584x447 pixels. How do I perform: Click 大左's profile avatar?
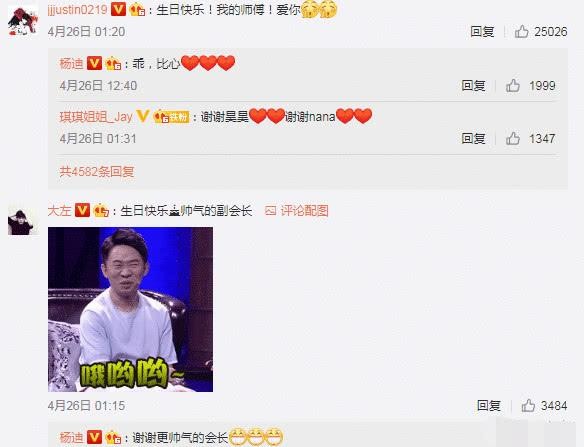pyautogui.click(x=20, y=222)
